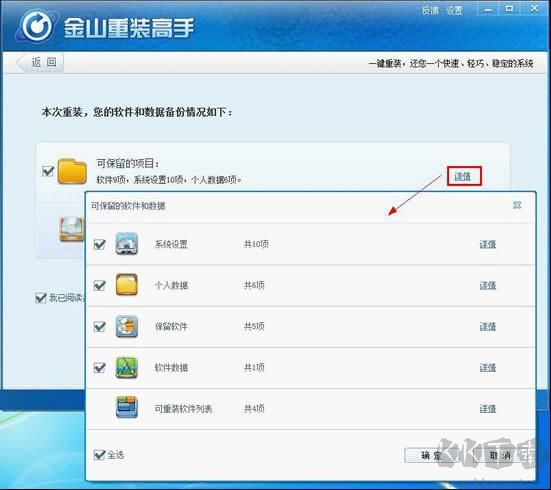Click the 软件数据 icon

coord(127,367)
